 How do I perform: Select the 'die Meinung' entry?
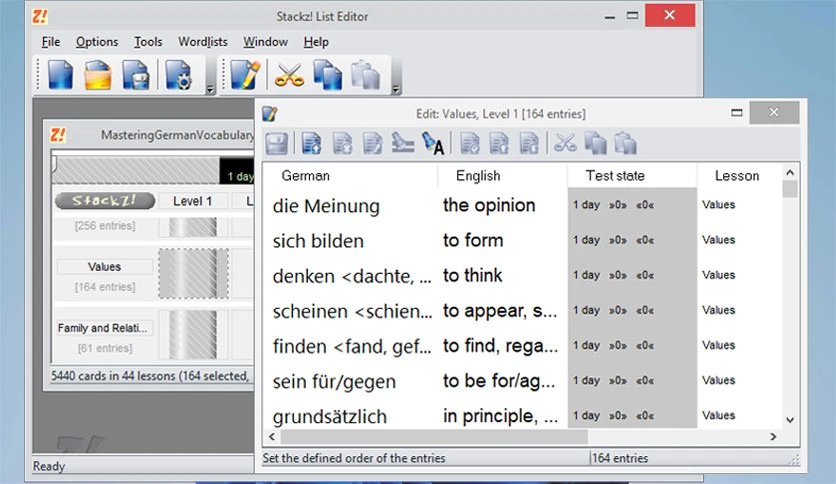[326, 206]
